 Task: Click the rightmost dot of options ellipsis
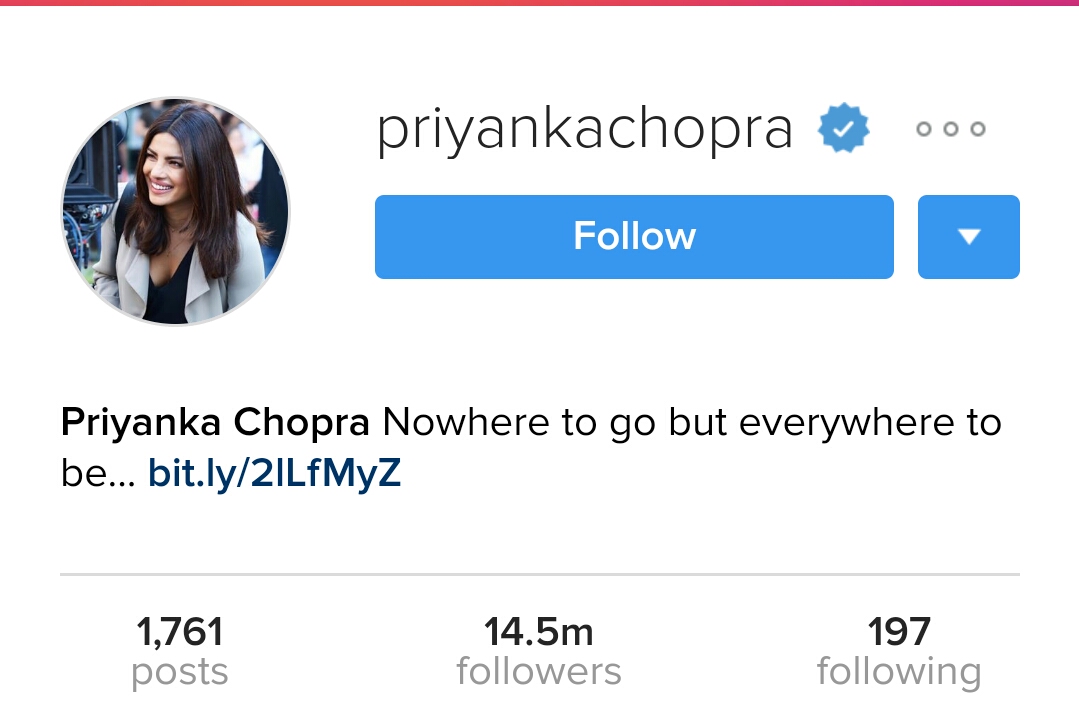coord(978,129)
